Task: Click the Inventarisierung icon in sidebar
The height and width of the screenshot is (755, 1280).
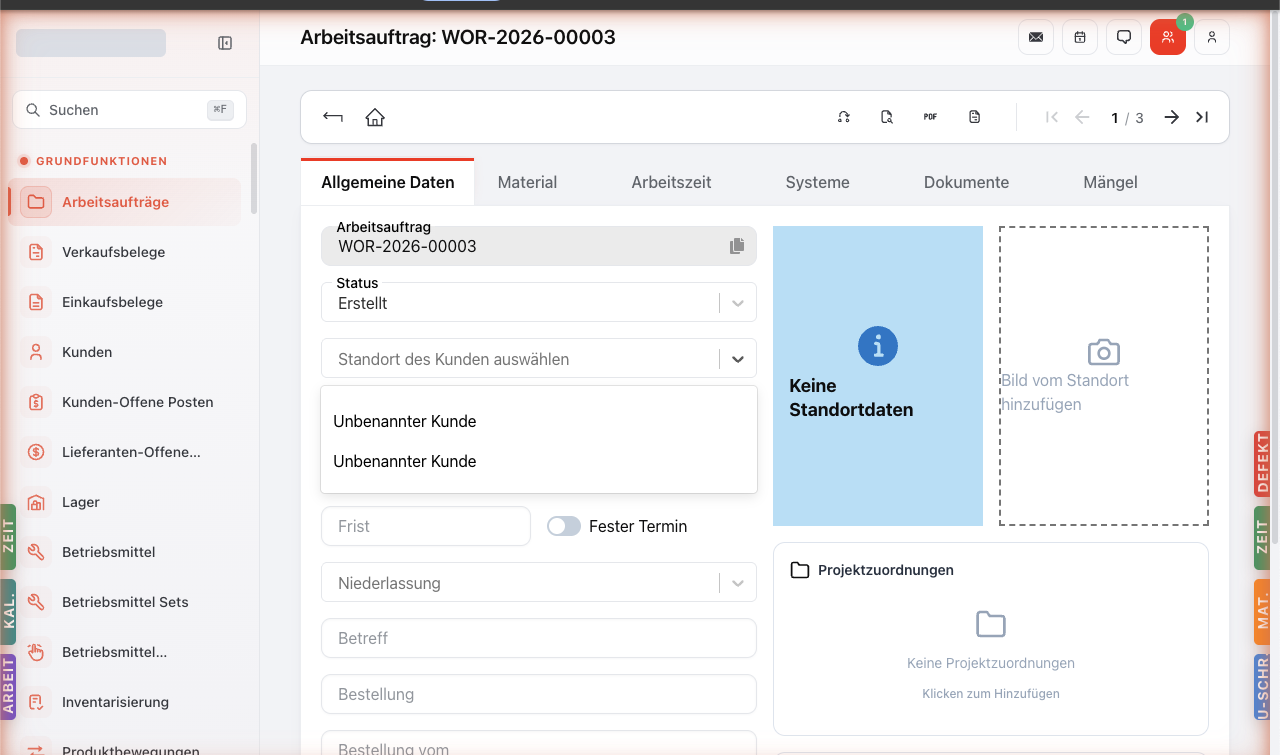Action: [x=36, y=702]
